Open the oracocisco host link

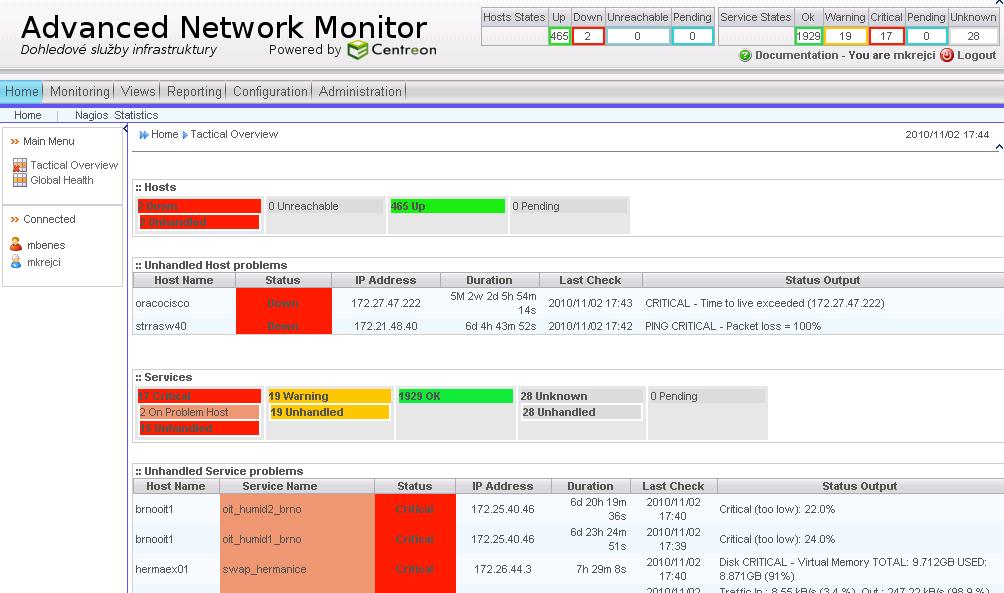click(x=162, y=303)
